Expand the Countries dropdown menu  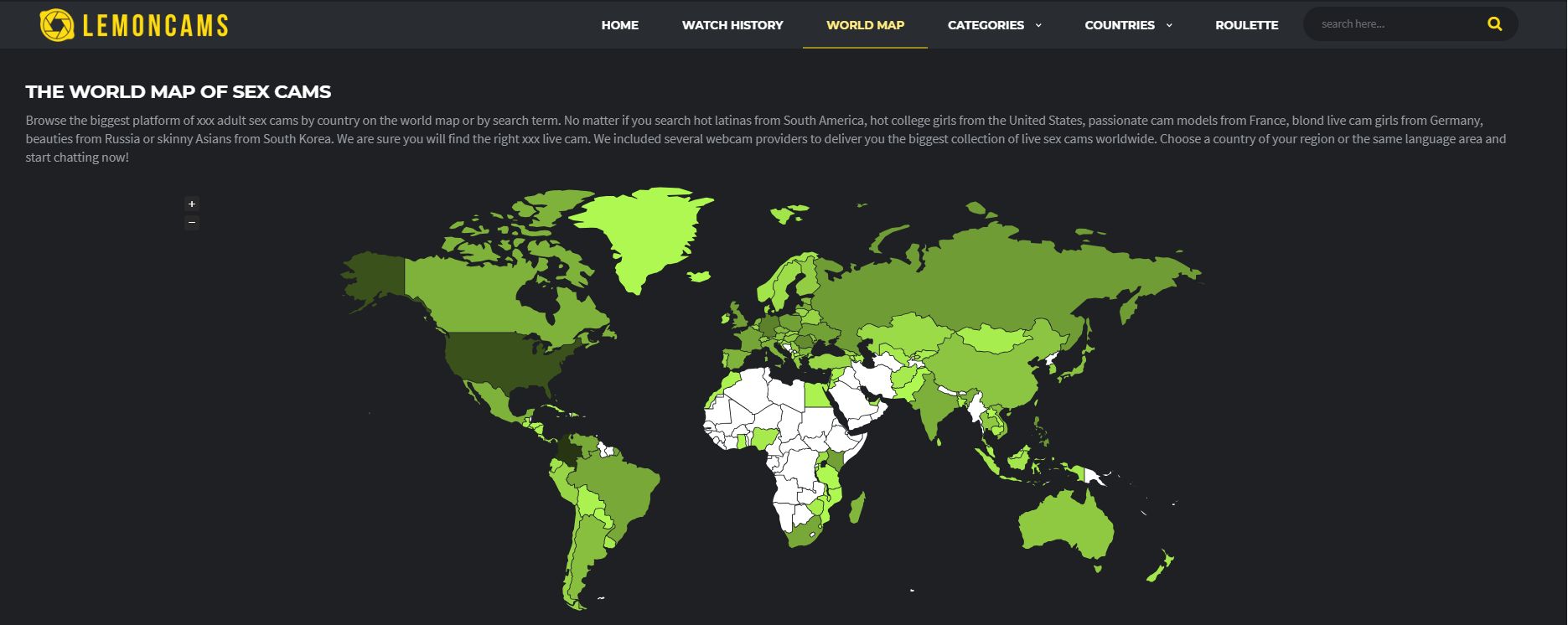click(x=1128, y=25)
